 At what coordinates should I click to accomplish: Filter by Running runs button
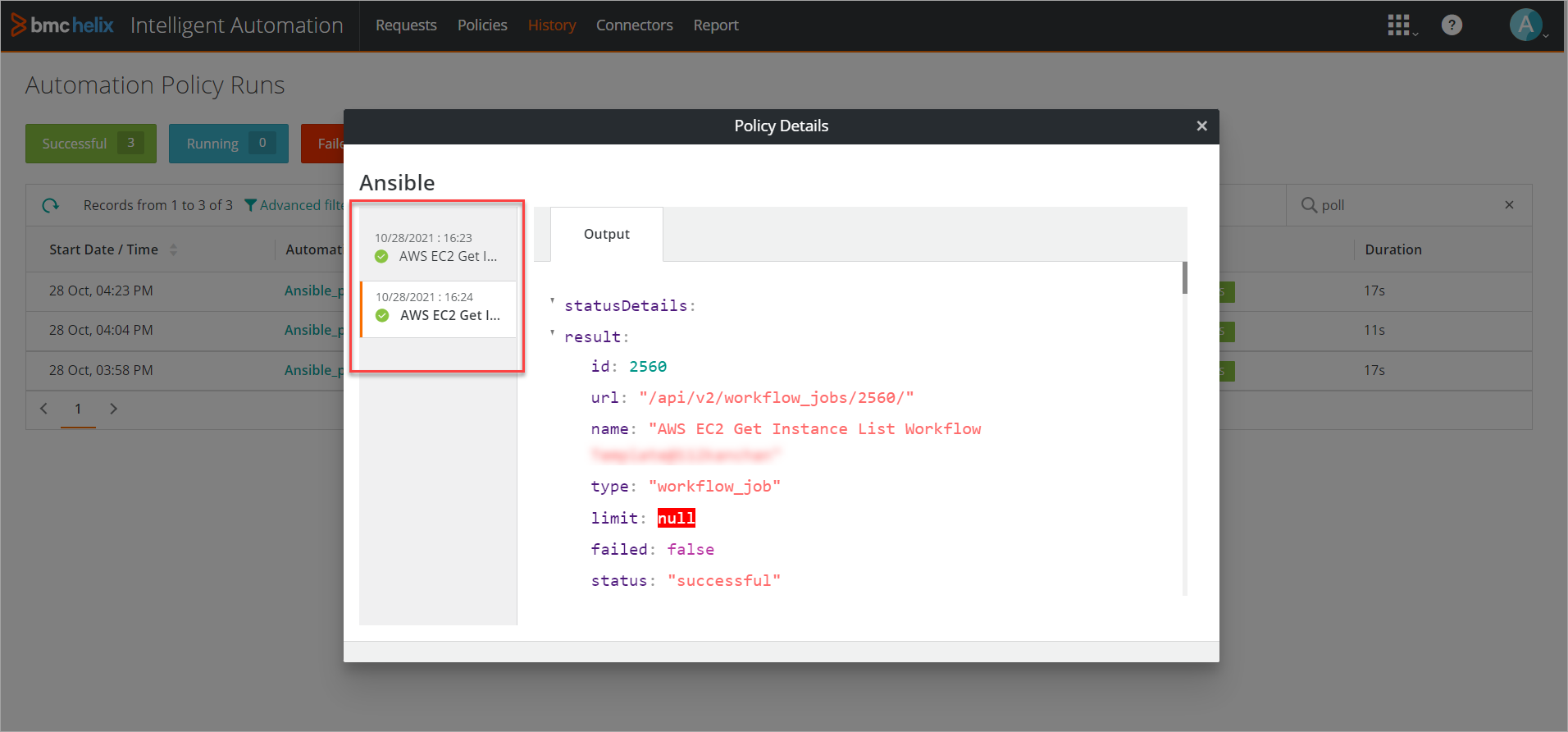[x=229, y=144]
